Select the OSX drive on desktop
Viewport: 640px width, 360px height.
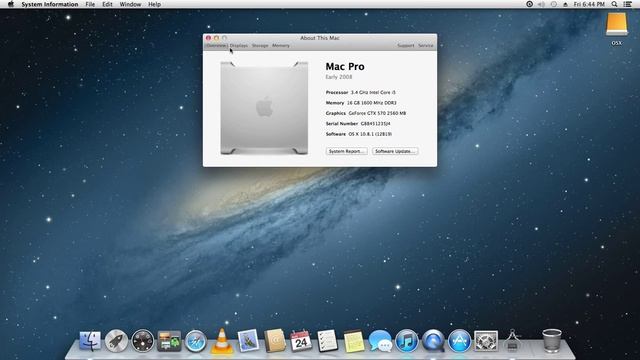pos(616,29)
